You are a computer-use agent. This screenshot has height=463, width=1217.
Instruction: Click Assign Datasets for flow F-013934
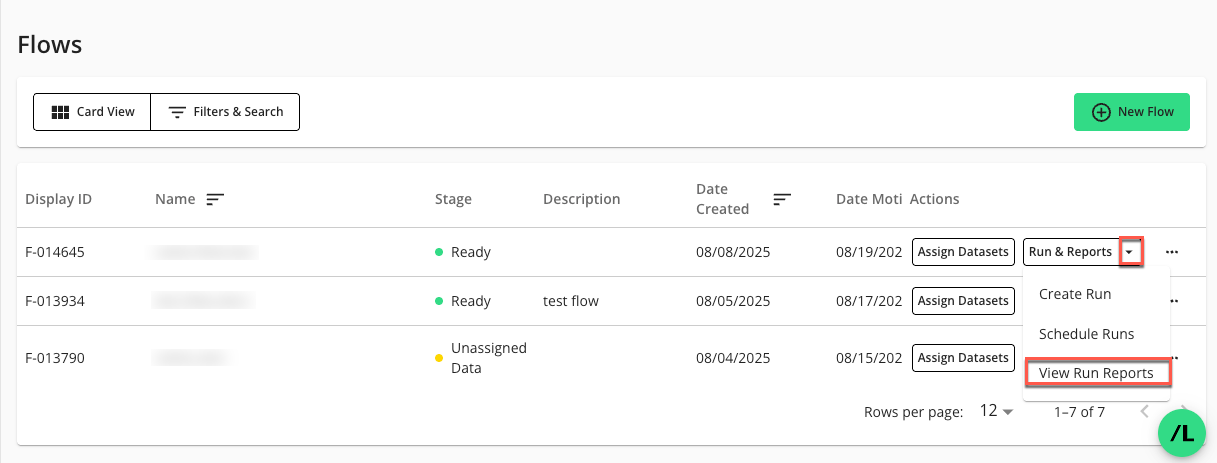[963, 301]
